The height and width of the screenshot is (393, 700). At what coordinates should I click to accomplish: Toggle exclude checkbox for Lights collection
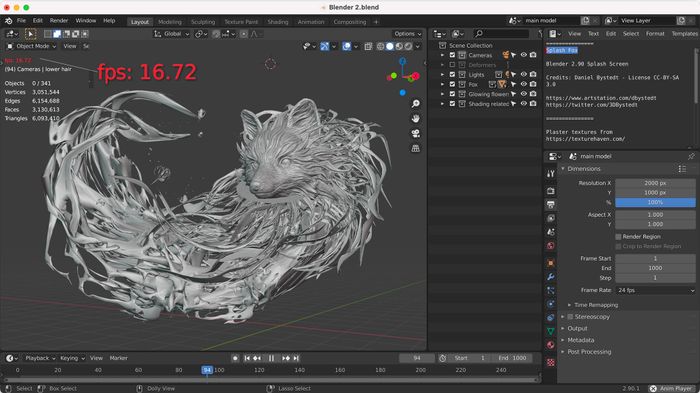(452, 75)
